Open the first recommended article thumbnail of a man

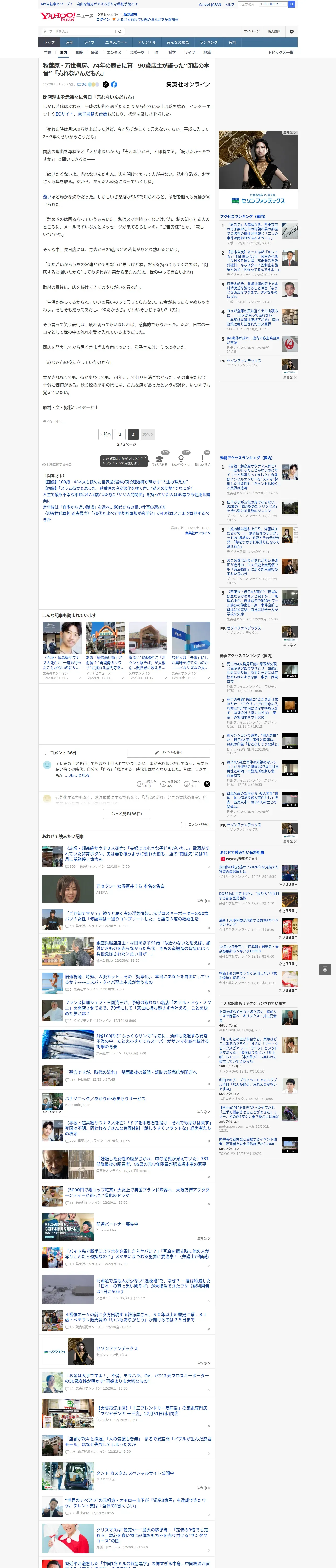coord(62,637)
